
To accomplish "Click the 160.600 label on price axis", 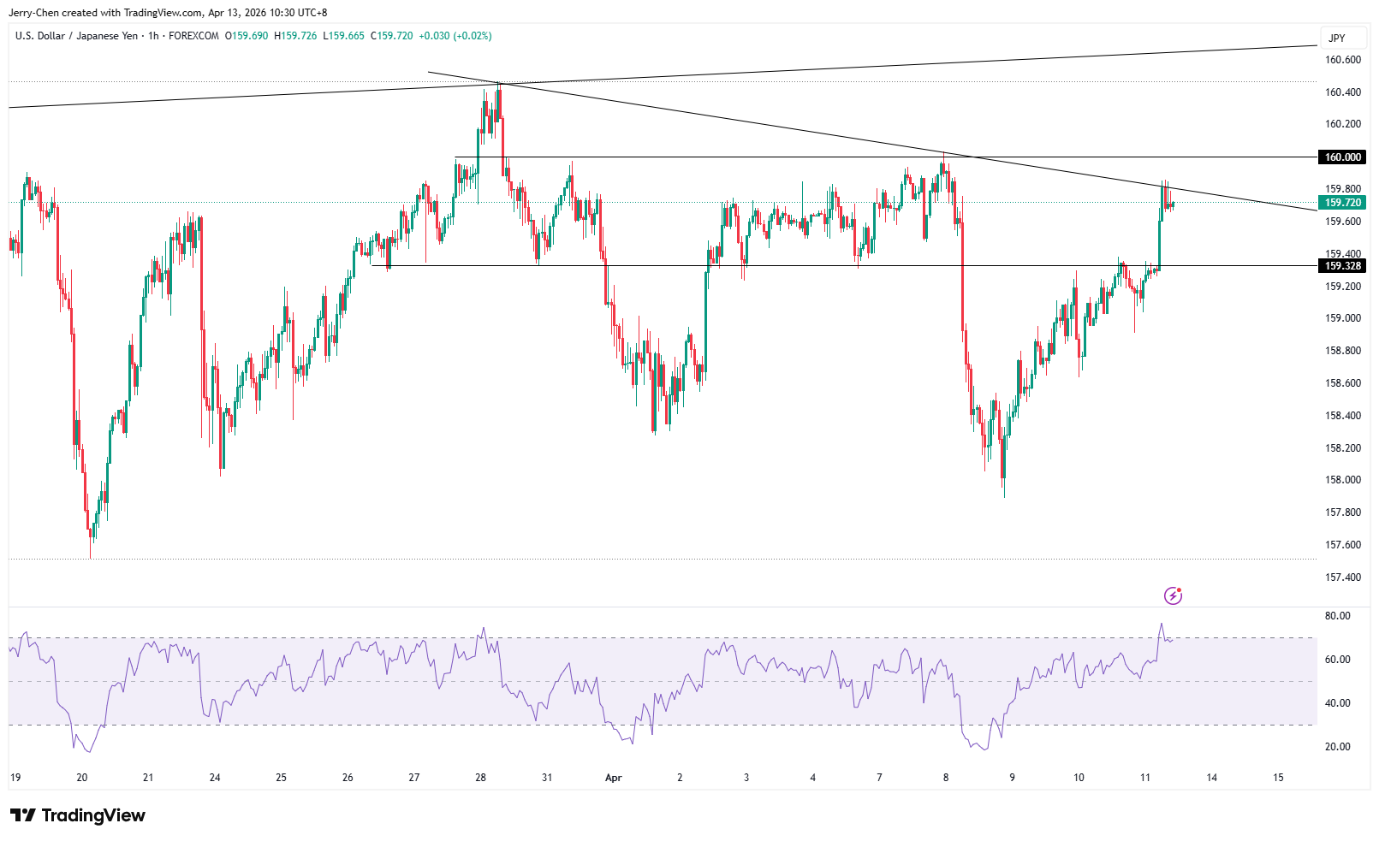I will (1341, 60).
